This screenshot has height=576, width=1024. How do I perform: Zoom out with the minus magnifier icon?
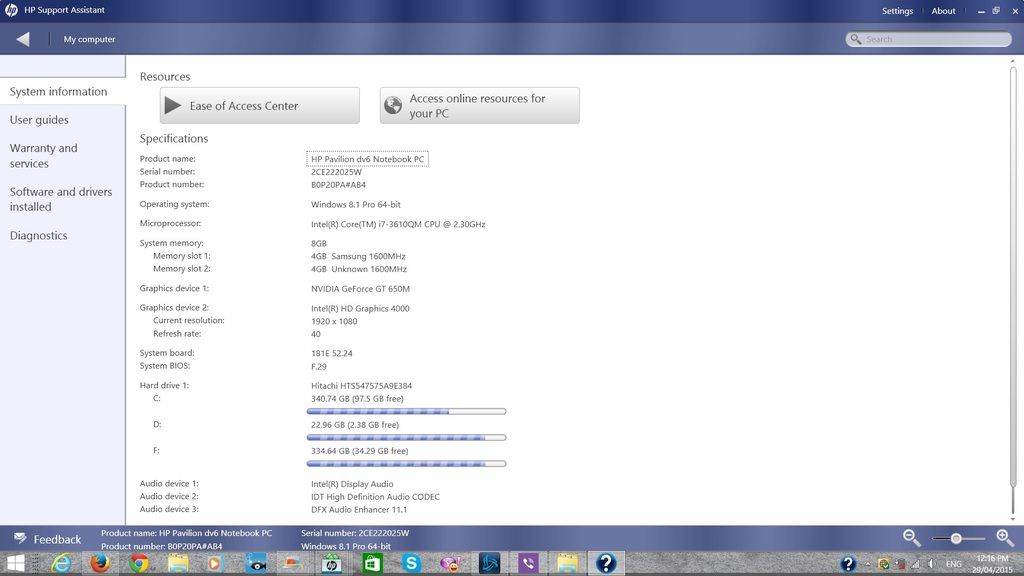point(911,538)
